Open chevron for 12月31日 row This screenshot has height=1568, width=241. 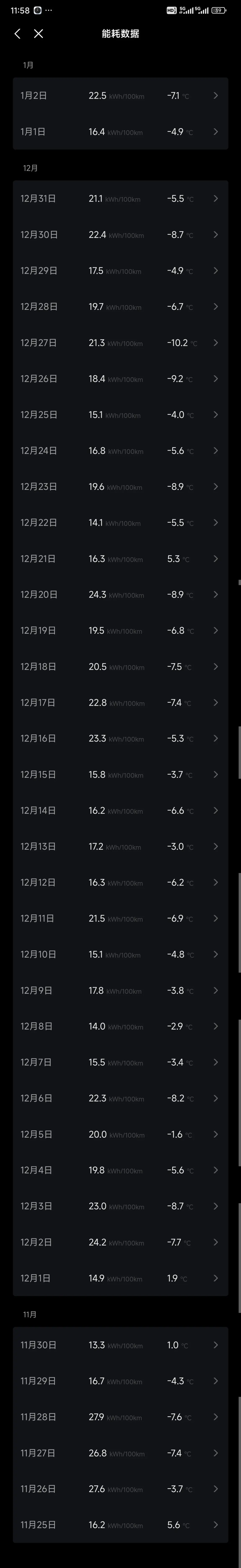coord(215,199)
